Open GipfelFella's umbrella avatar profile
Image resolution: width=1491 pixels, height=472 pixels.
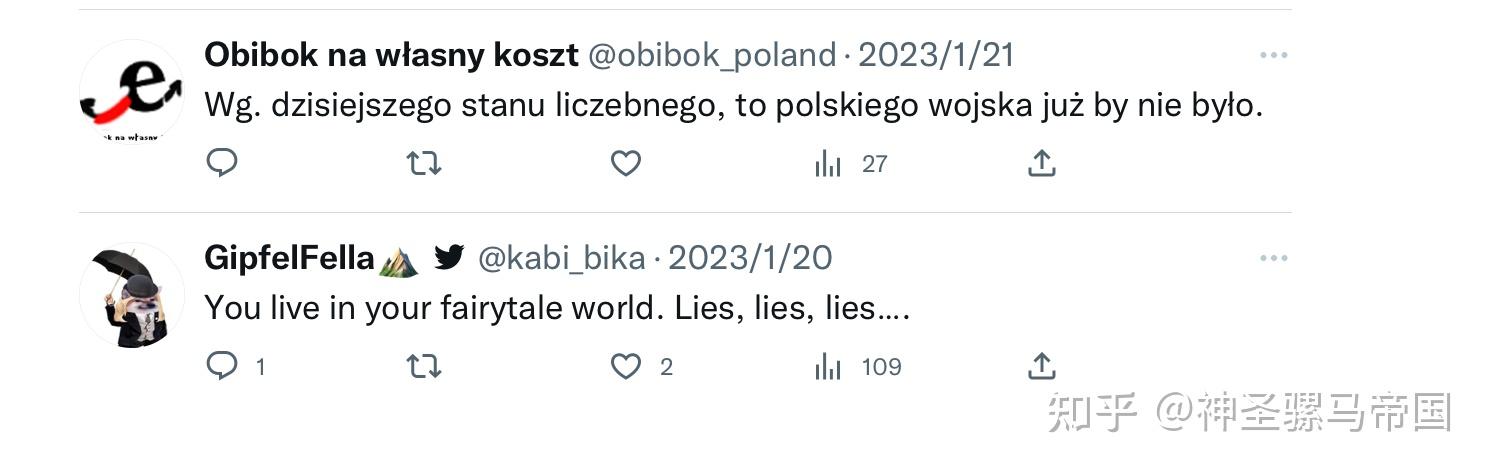click(x=131, y=296)
